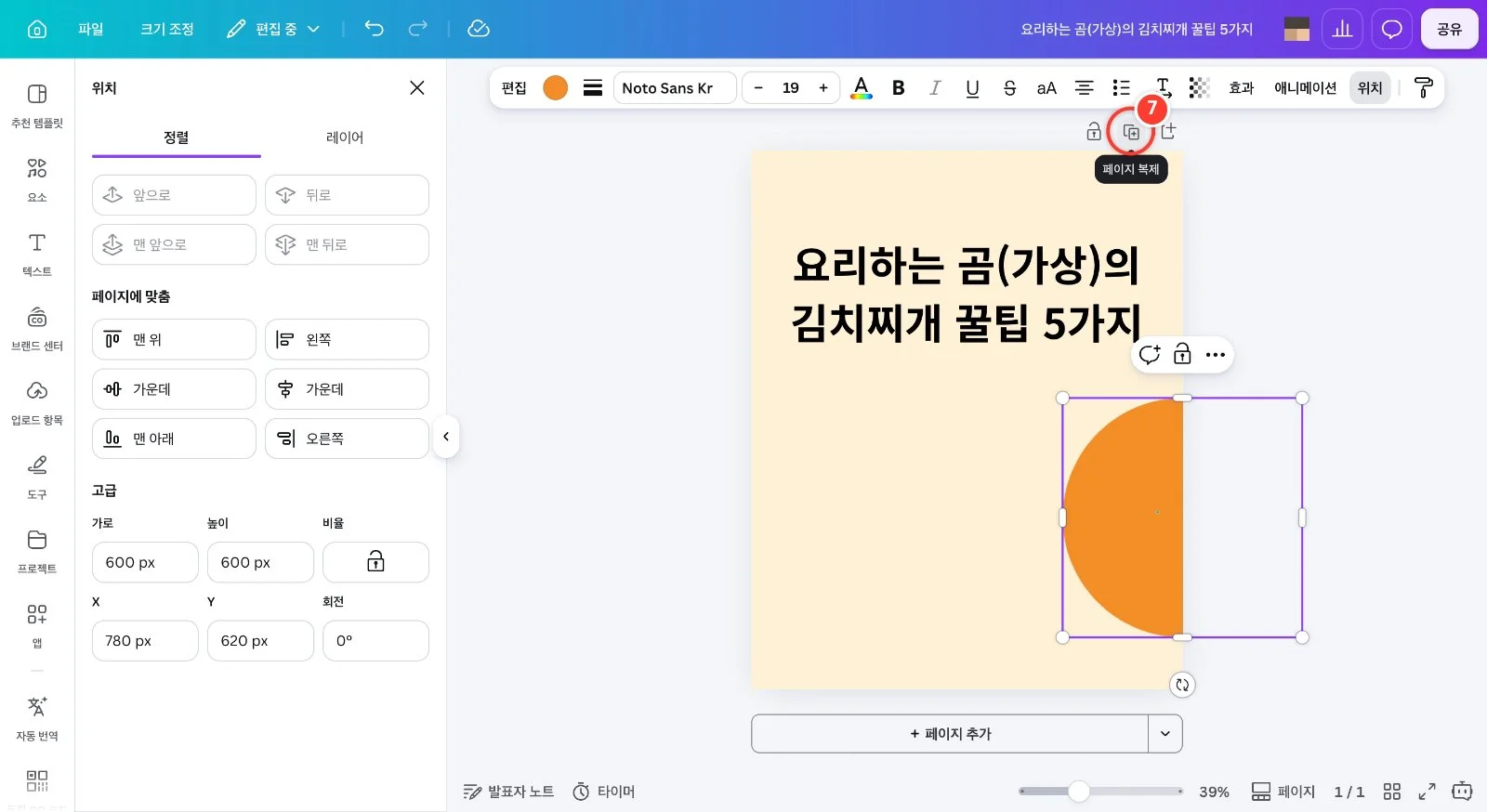The width and height of the screenshot is (1487, 812).
Task: Open 도구 drawing tools panel
Action: 37,477
